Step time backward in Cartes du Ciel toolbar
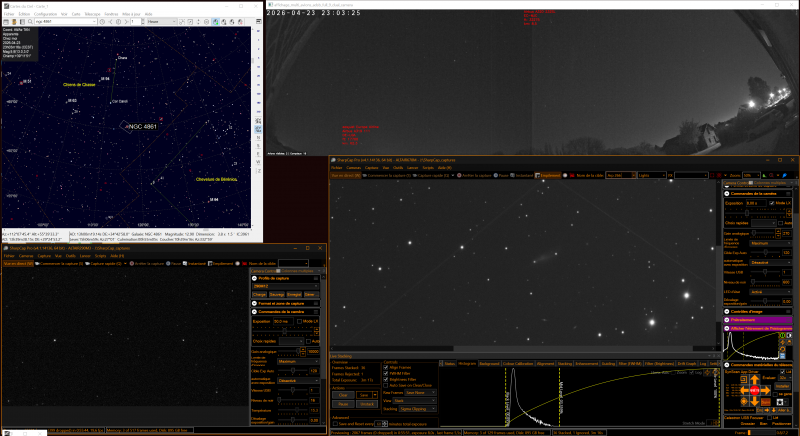Viewport: 800px width, 436px height. 110,21
